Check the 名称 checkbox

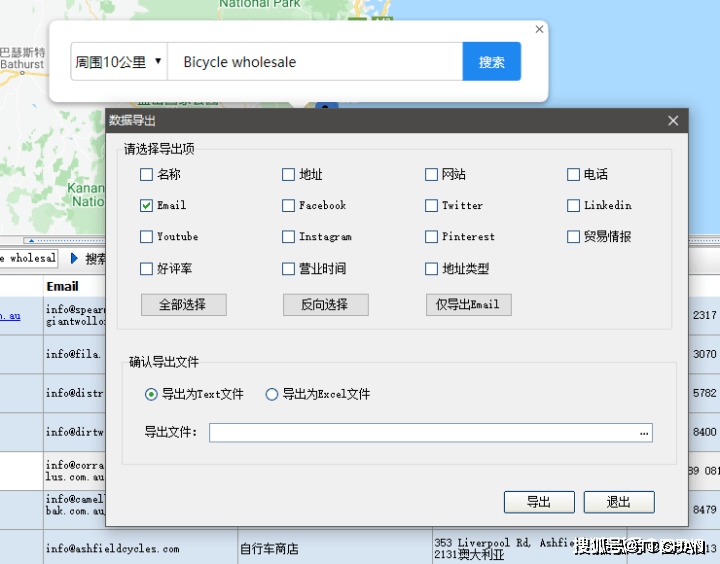click(146, 175)
